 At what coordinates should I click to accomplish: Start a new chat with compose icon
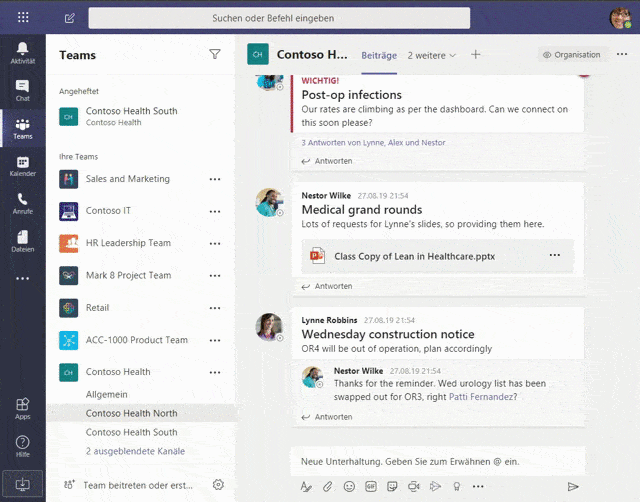pyautogui.click(x=69, y=18)
